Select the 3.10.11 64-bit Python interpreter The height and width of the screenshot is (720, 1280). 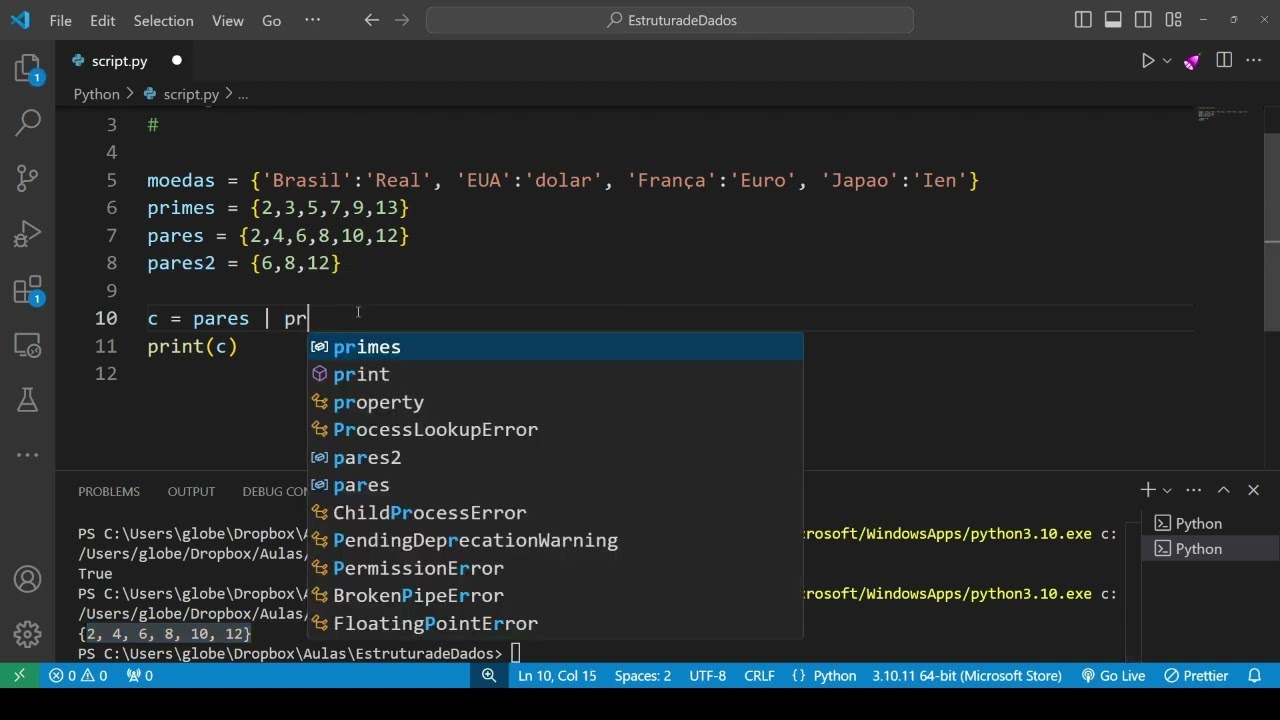coord(967,676)
